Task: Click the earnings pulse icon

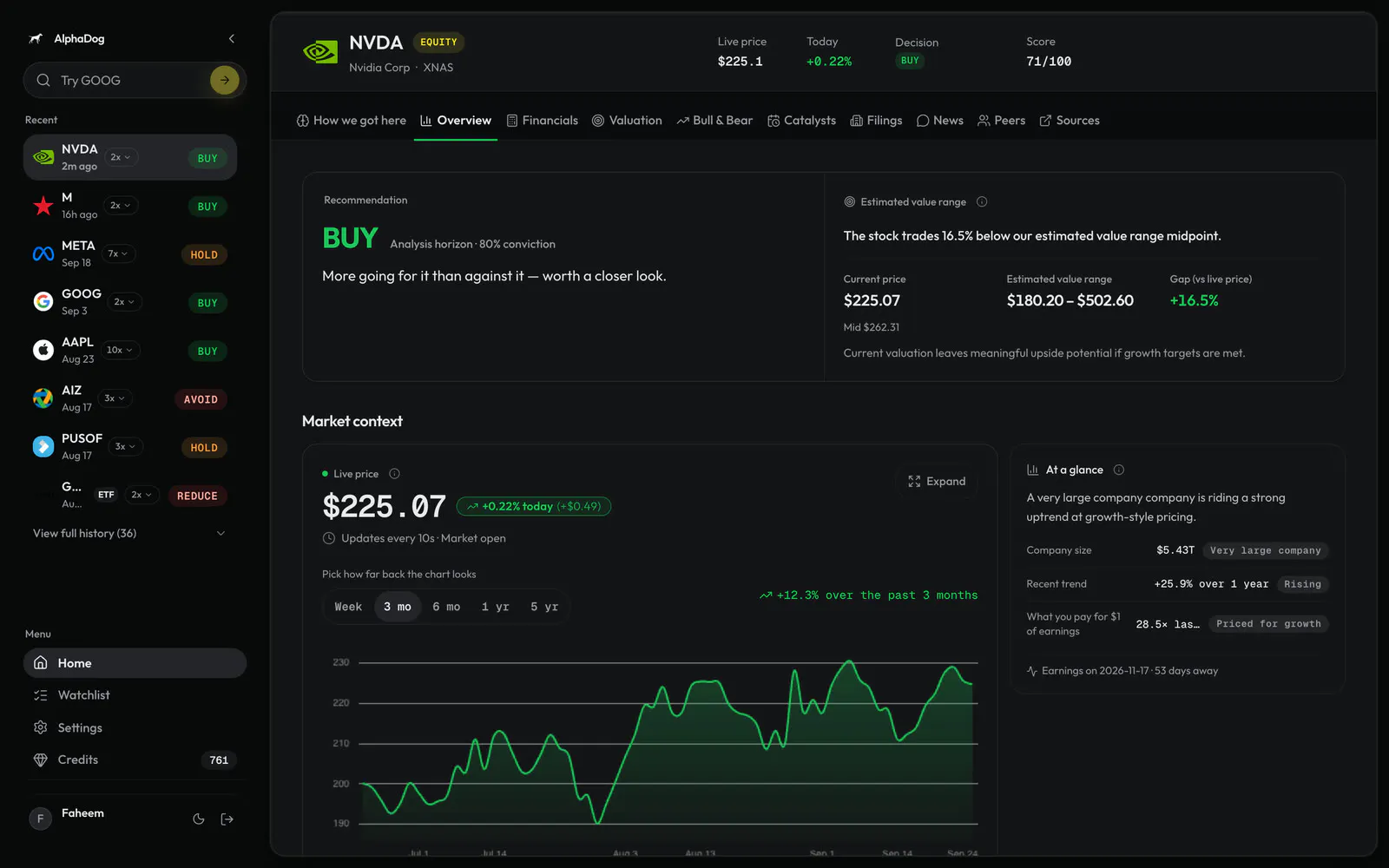Action: (1032, 671)
